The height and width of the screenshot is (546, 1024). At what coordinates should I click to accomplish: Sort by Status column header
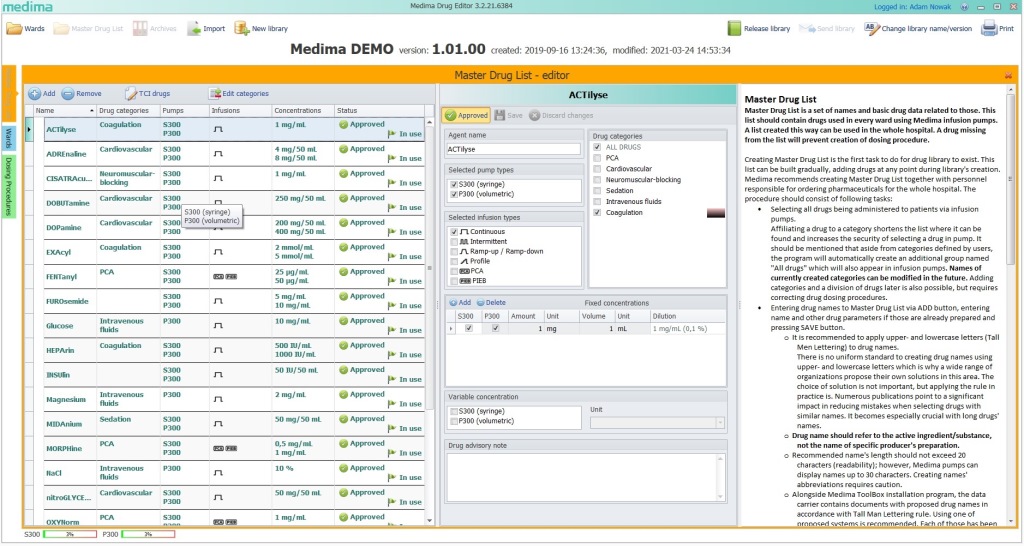click(379, 110)
